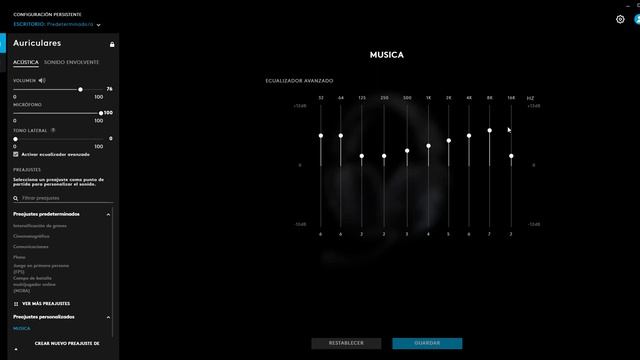Click Ver más preajustes
Viewport: 640px width, 360px height.
tap(46, 304)
